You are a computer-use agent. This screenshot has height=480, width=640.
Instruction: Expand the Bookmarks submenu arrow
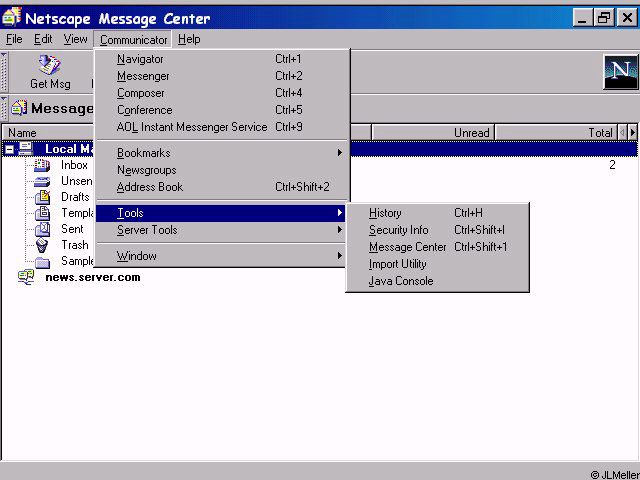340,153
